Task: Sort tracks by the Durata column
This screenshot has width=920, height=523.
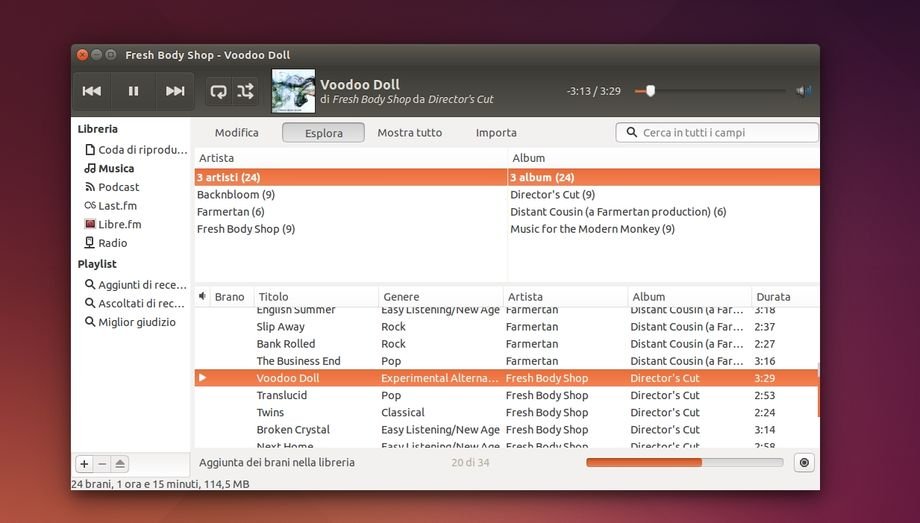Action: click(x=773, y=297)
